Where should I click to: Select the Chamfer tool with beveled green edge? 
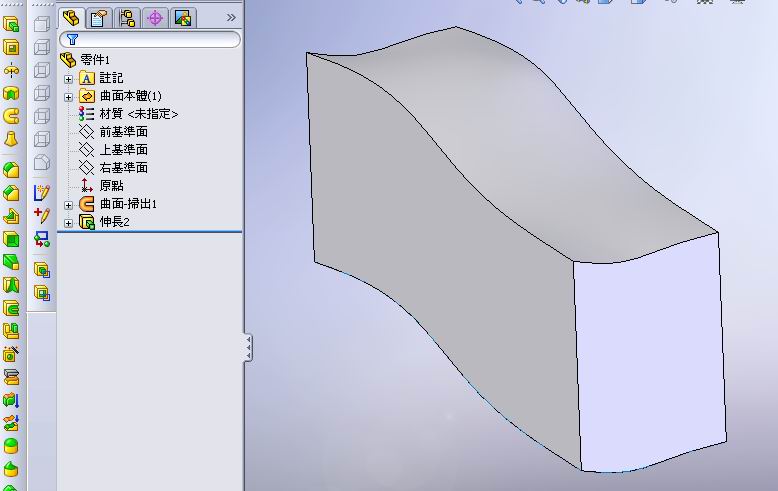(x=11, y=193)
